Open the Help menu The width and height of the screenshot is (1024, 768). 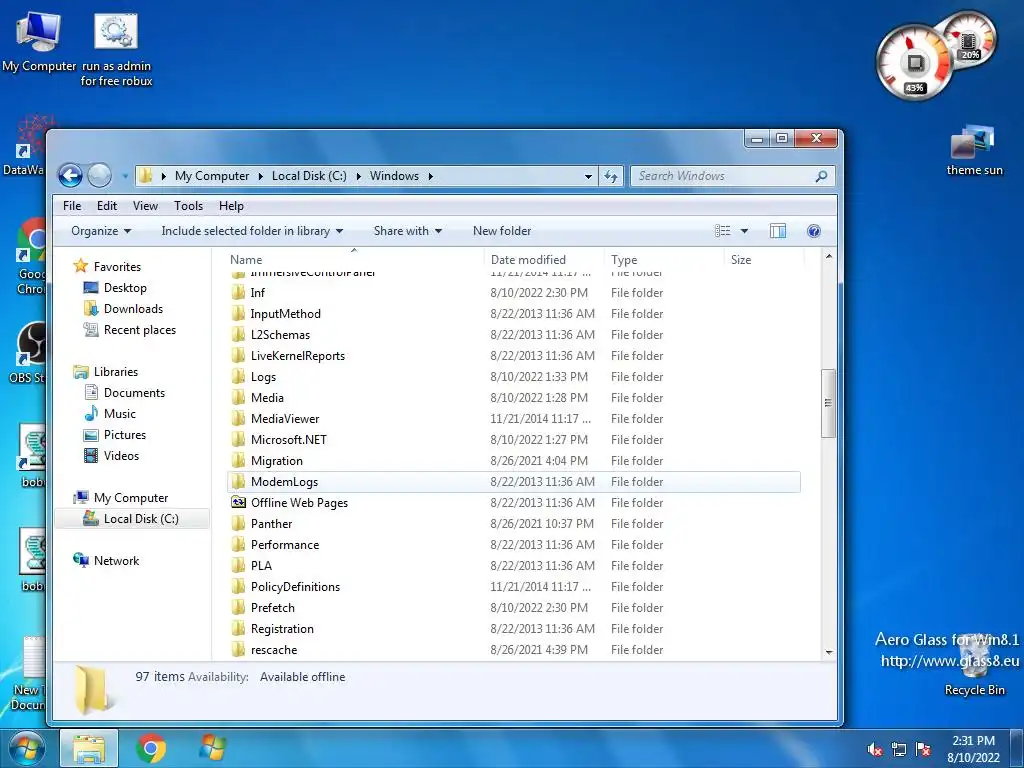tap(231, 206)
